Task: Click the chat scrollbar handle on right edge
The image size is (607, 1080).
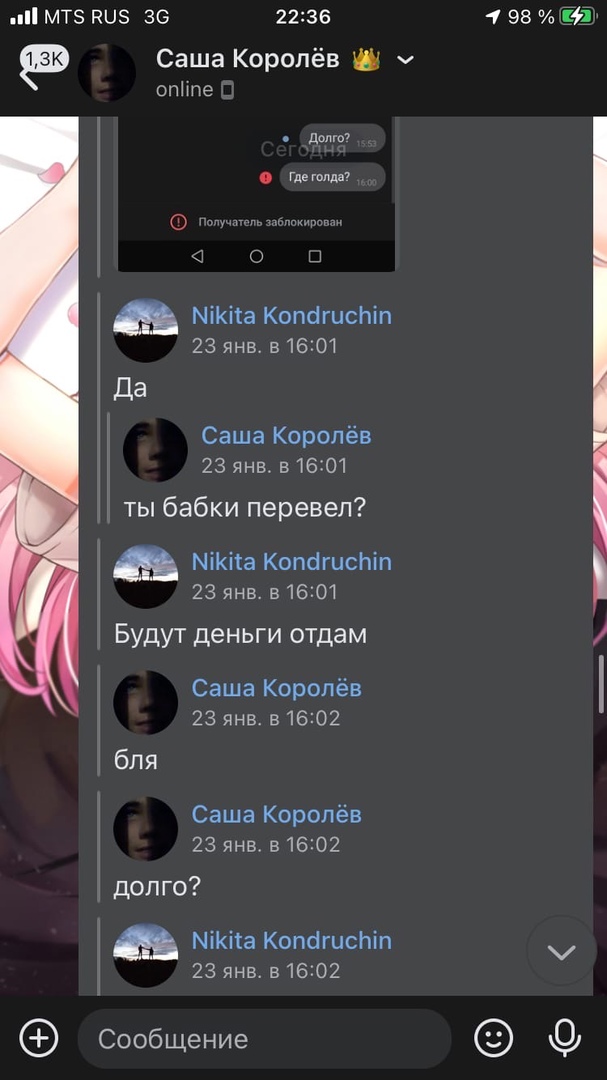Action: (601, 687)
